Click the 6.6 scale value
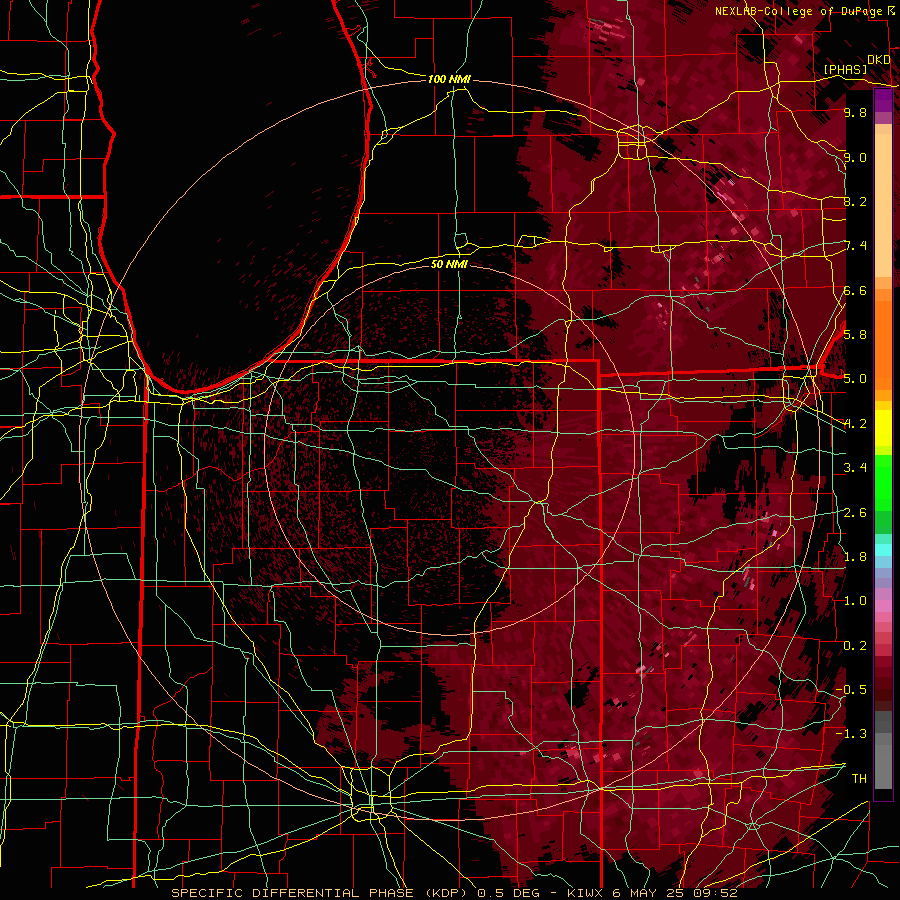Screen dimensions: 900x900 (855, 290)
